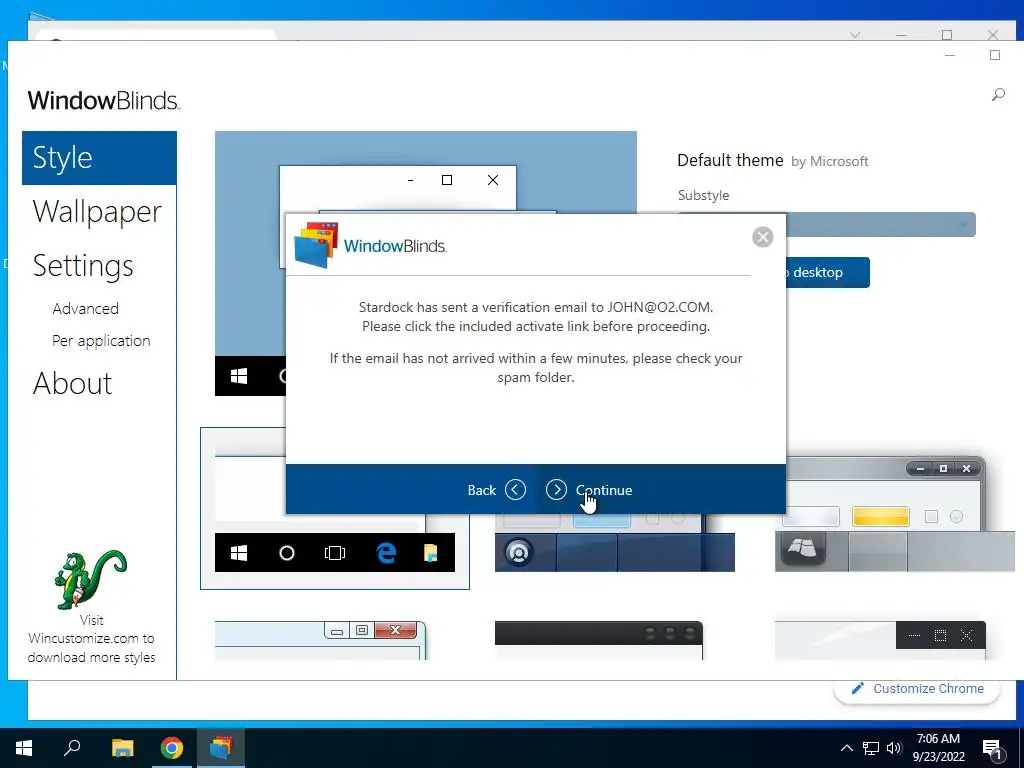Viewport: 1024px width, 768px height.
Task: Select the dark flat caption style thumbnail
Action: tap(880, 640)
